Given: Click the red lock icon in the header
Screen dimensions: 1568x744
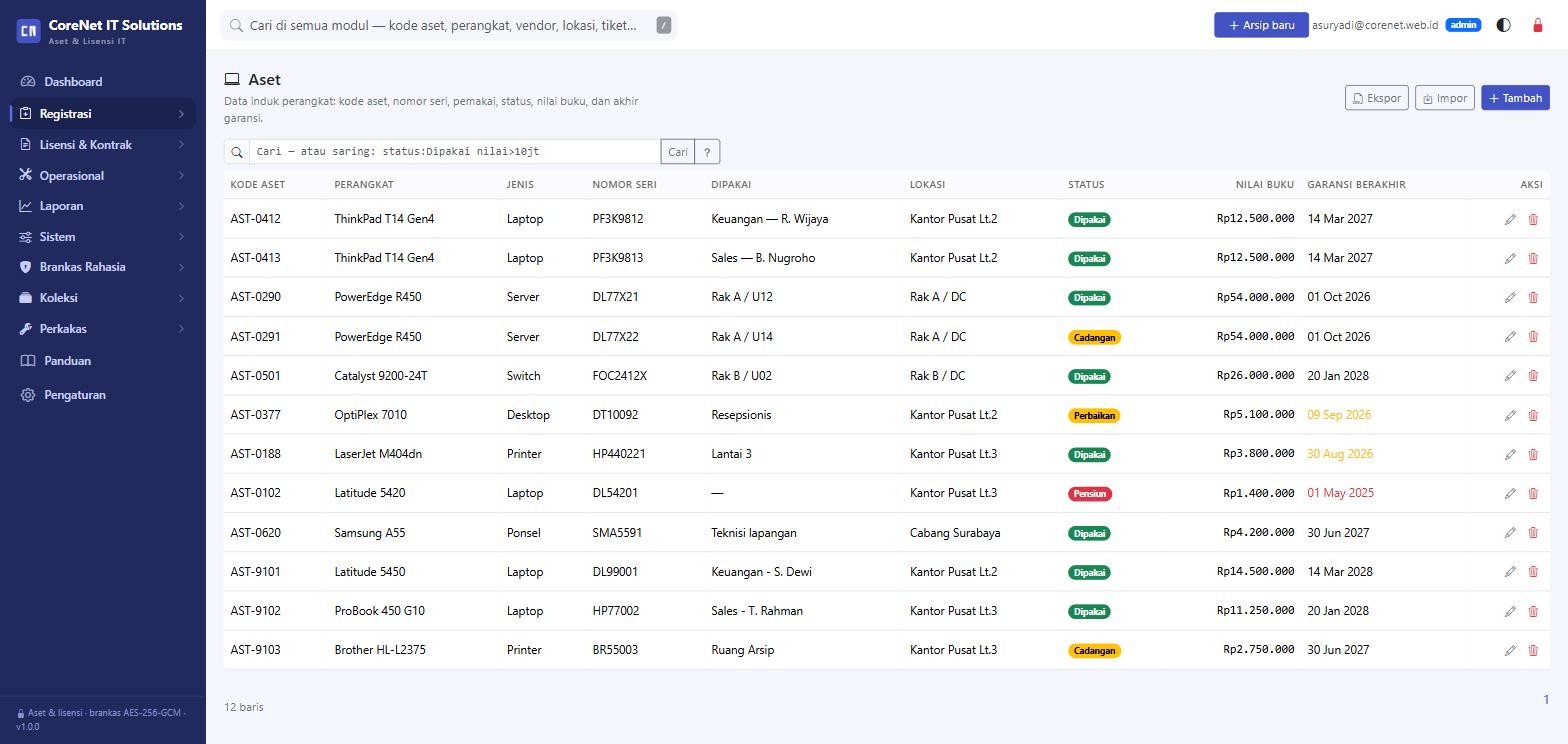Looking at the screenshot, I should pos(1538,25).
